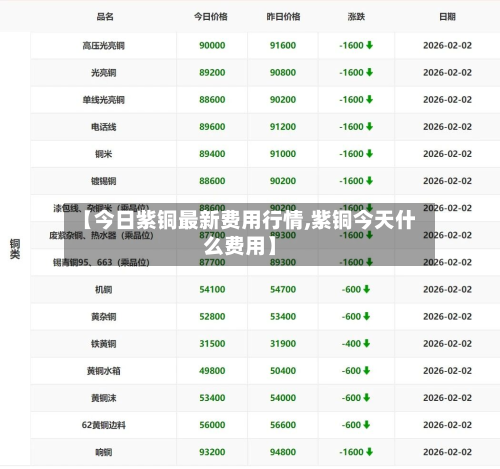
Task: Click today's price 52800
Action: coord(212,316)
